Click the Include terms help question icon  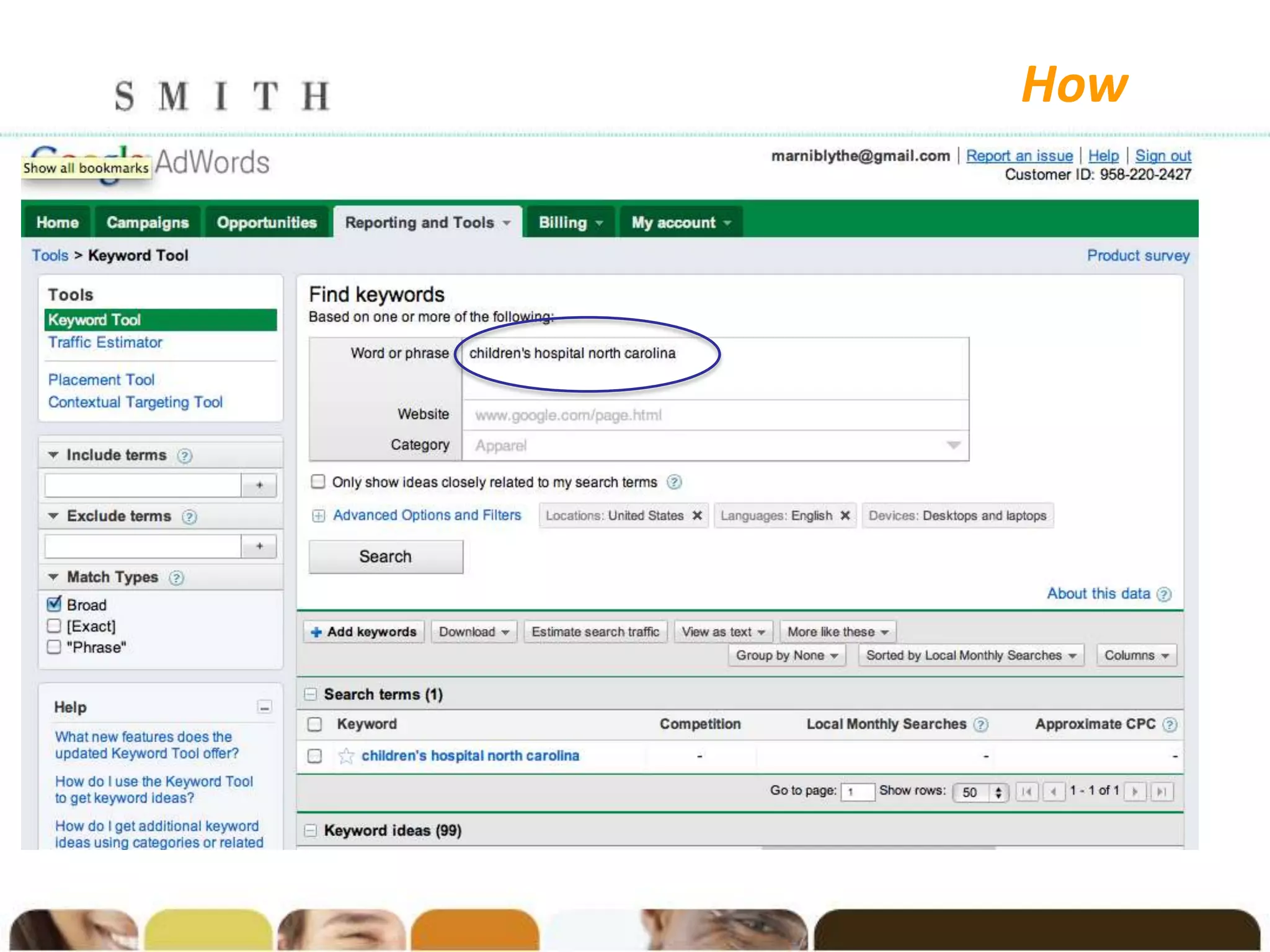point(184,456)
